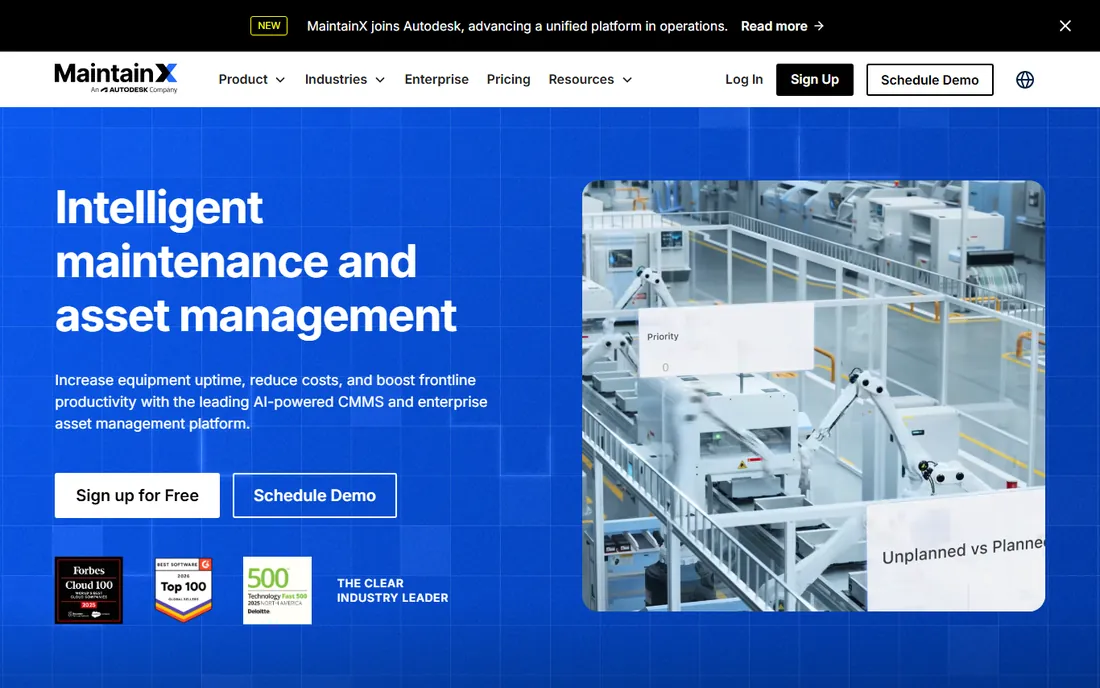
Task: Expand the Product dropdown menu
Action: click(252, 80)
